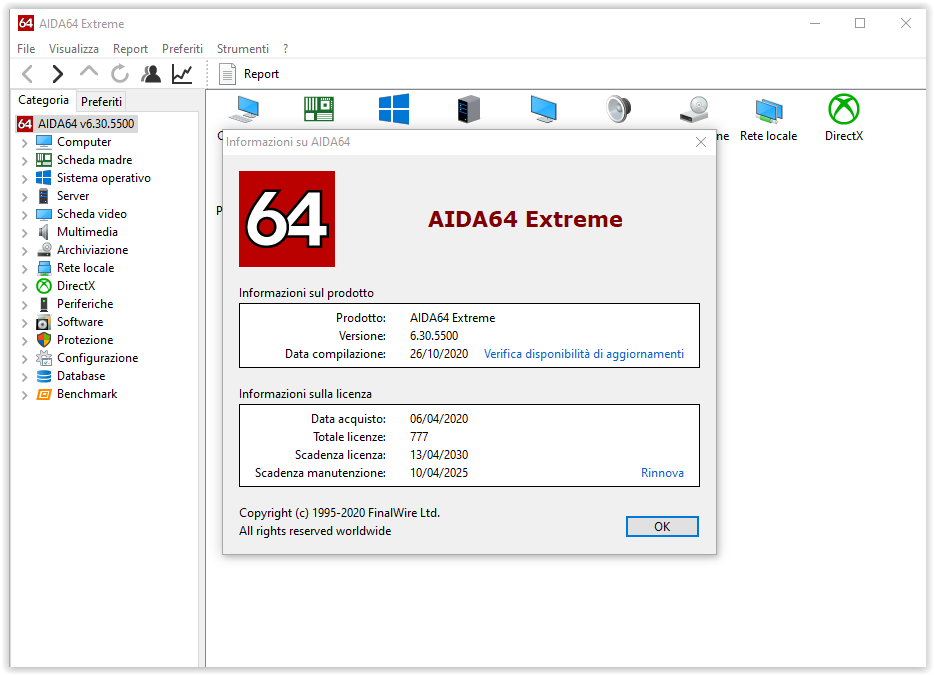Open the ? help menu

pos(286,49)
